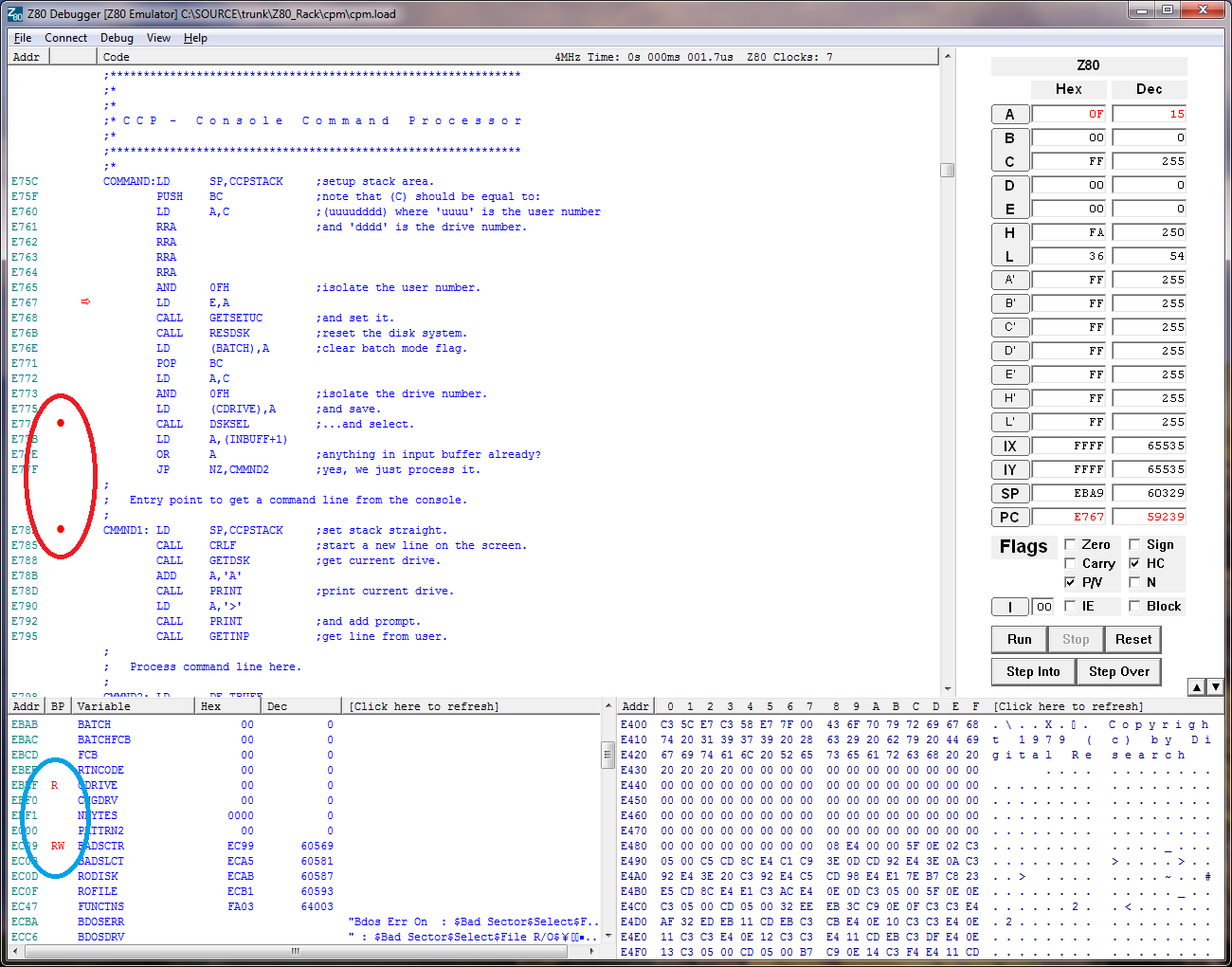Click the BP column header in variables pane
Screen dimensions: 1232x967
(x=58, y=706)
